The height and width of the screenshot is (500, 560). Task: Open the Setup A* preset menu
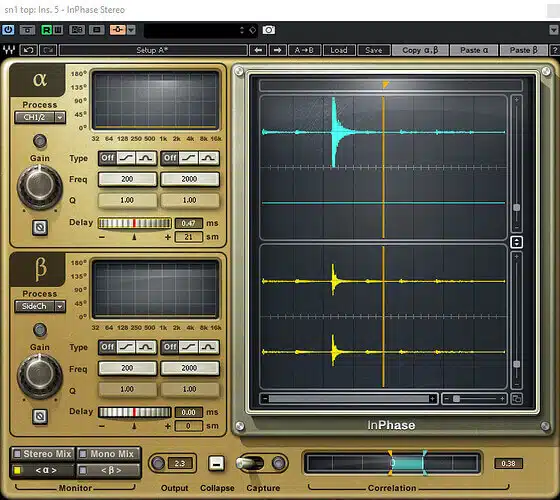click(x=153, y=50)
